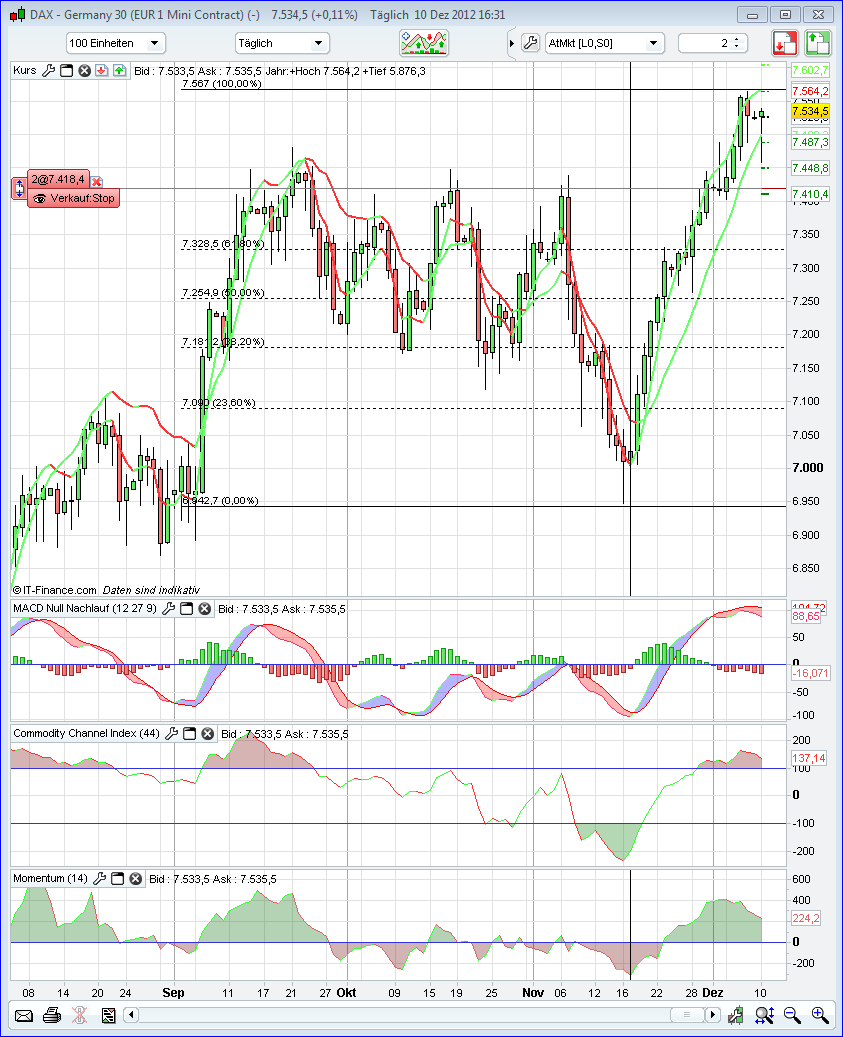This screenshot has width=843, height=1037.
Task: Click the MACD histogram value -16,071
Action: pos(810,673)
